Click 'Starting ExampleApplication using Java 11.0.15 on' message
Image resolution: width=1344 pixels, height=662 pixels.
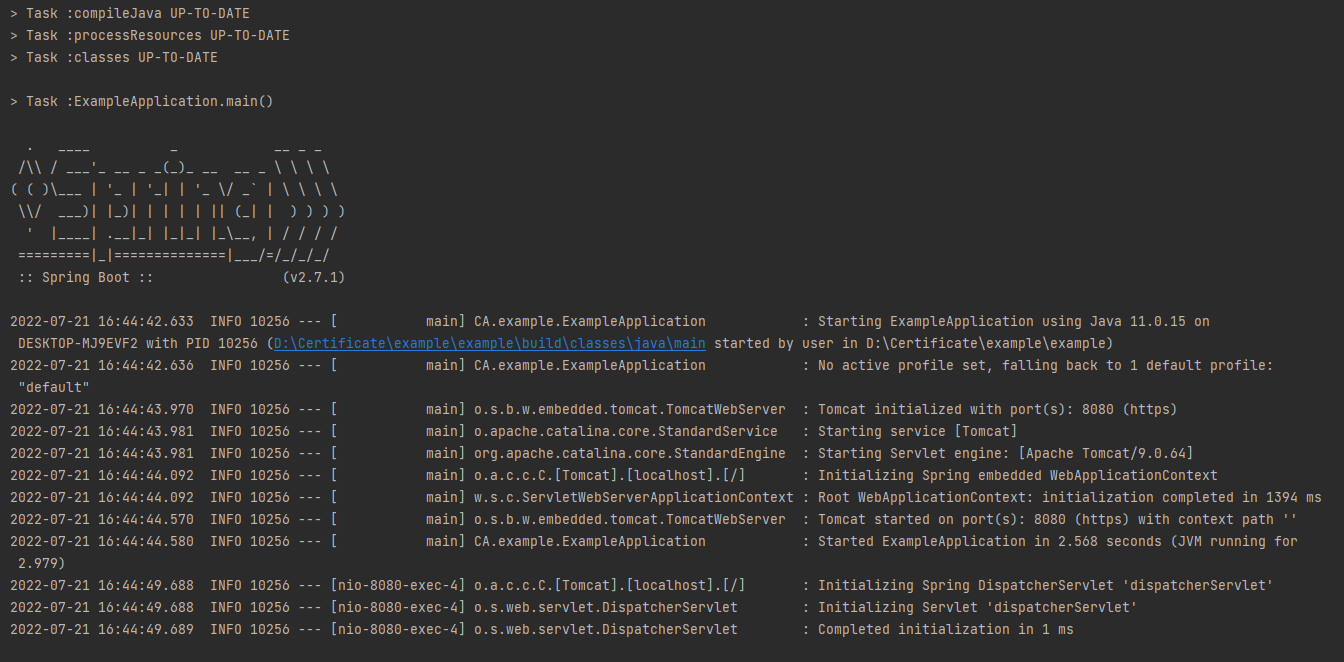1014,321
